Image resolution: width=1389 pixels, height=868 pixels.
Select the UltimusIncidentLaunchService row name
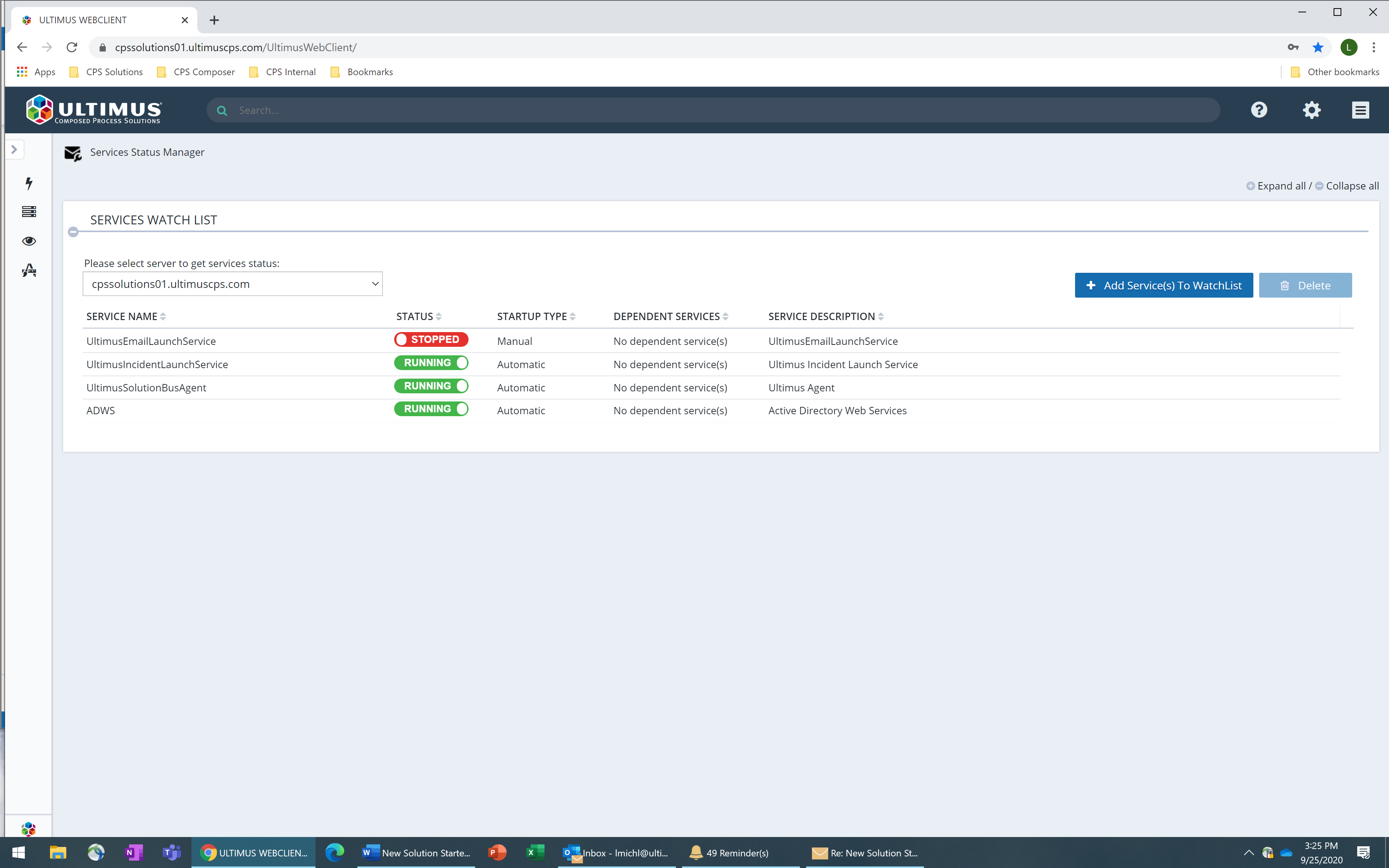pos(157,365)
